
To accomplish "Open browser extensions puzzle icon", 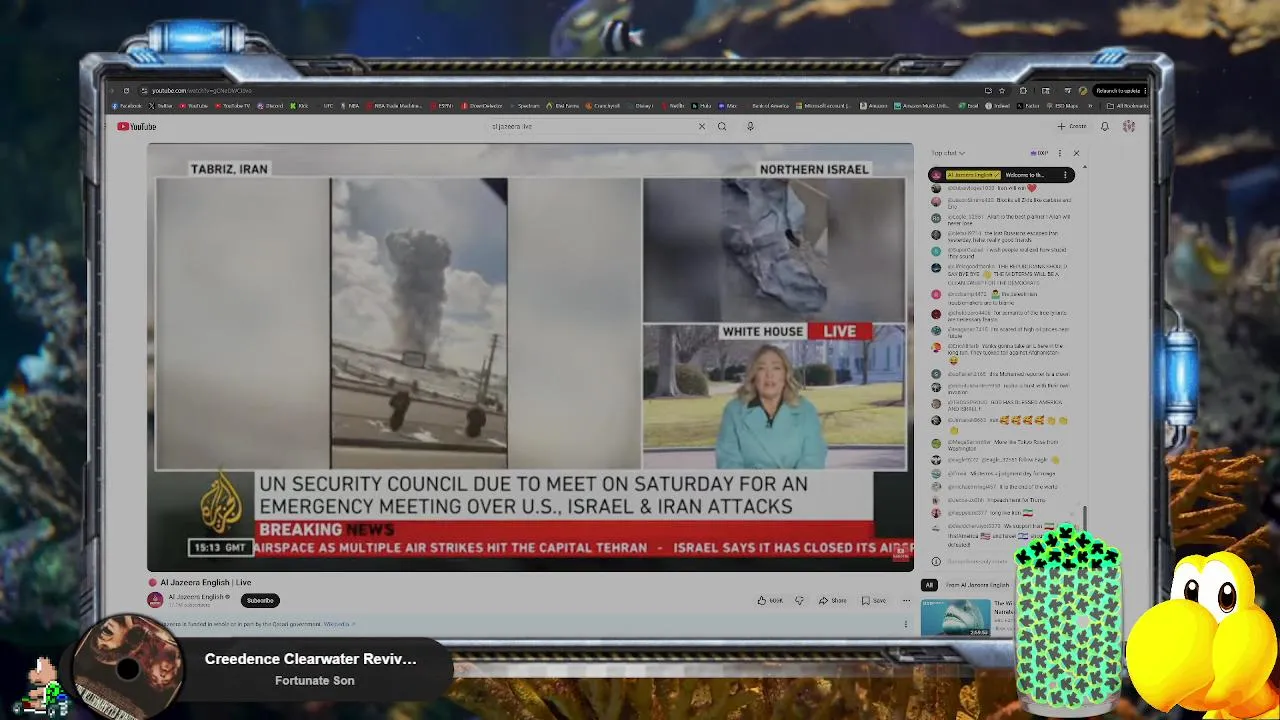I will click(1023, 91).
